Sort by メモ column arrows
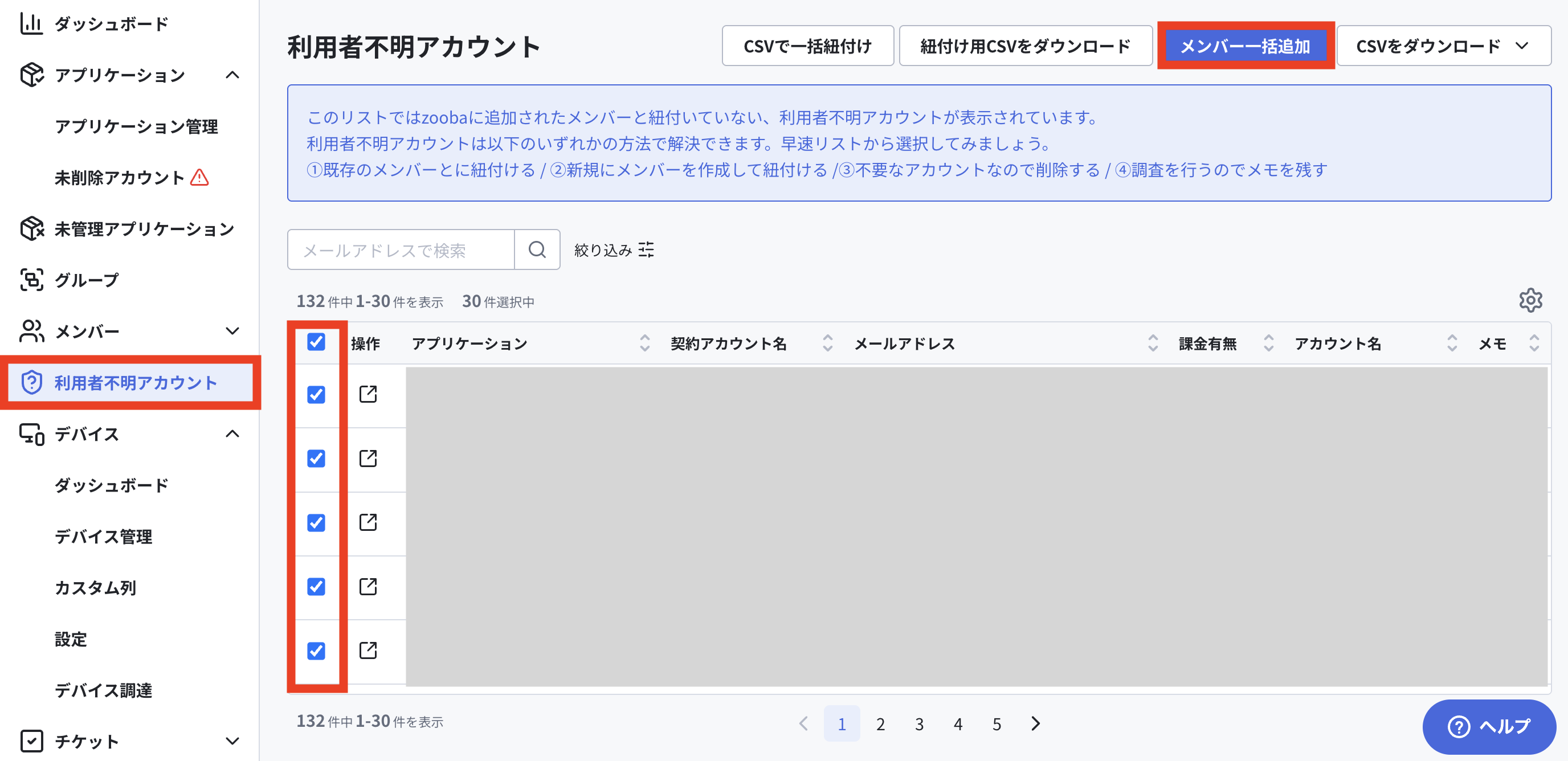Viewport: 1568px width, 761px height. [1534, 343]
